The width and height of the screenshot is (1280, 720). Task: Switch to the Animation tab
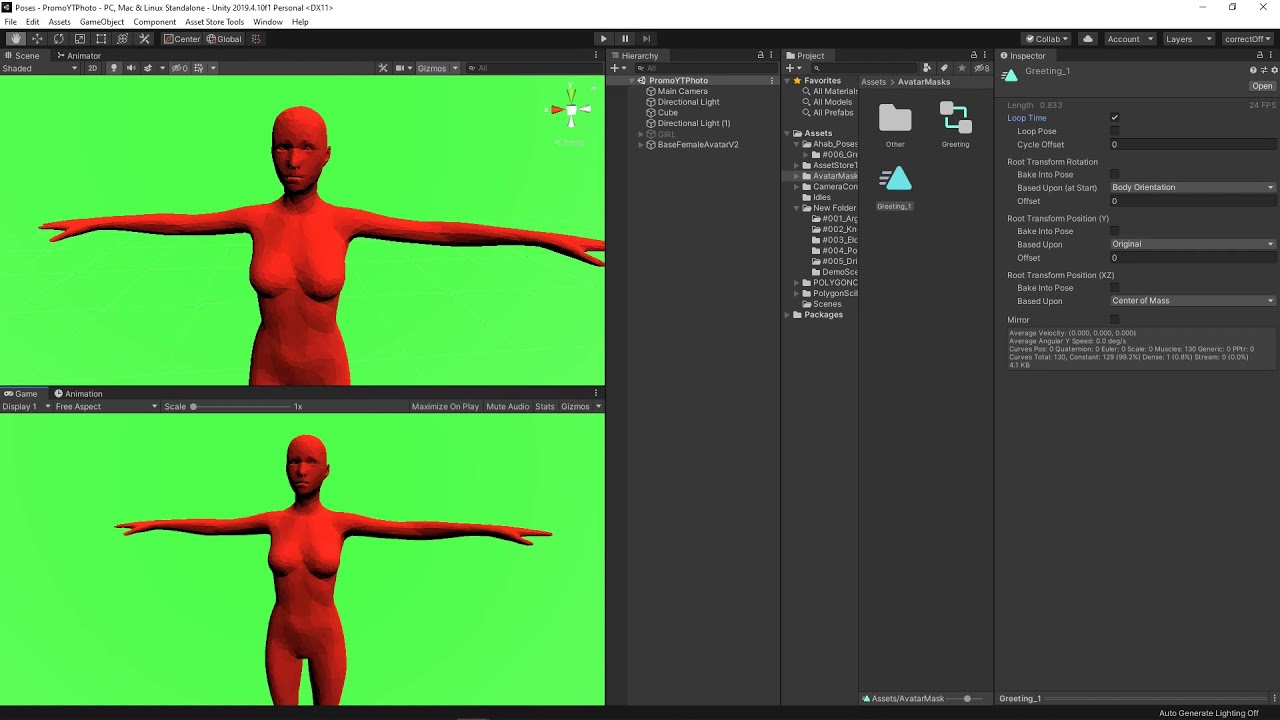point(78,394)
